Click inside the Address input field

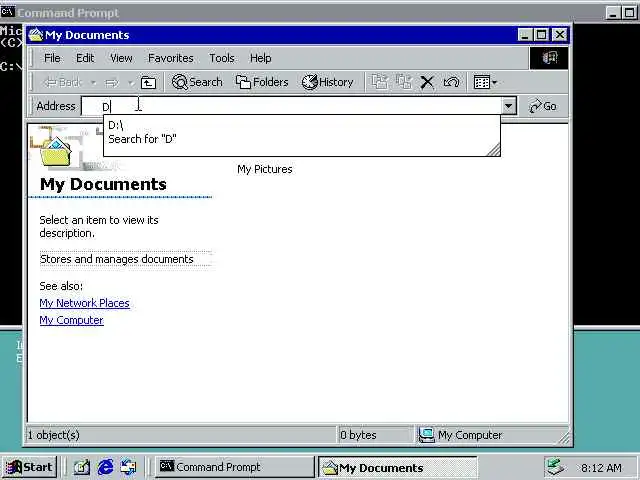[x=291, y=106]
